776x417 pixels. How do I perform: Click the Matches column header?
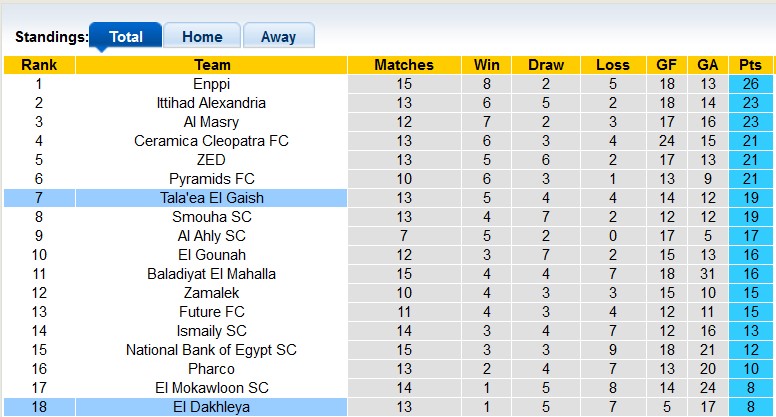click(404, 65)
